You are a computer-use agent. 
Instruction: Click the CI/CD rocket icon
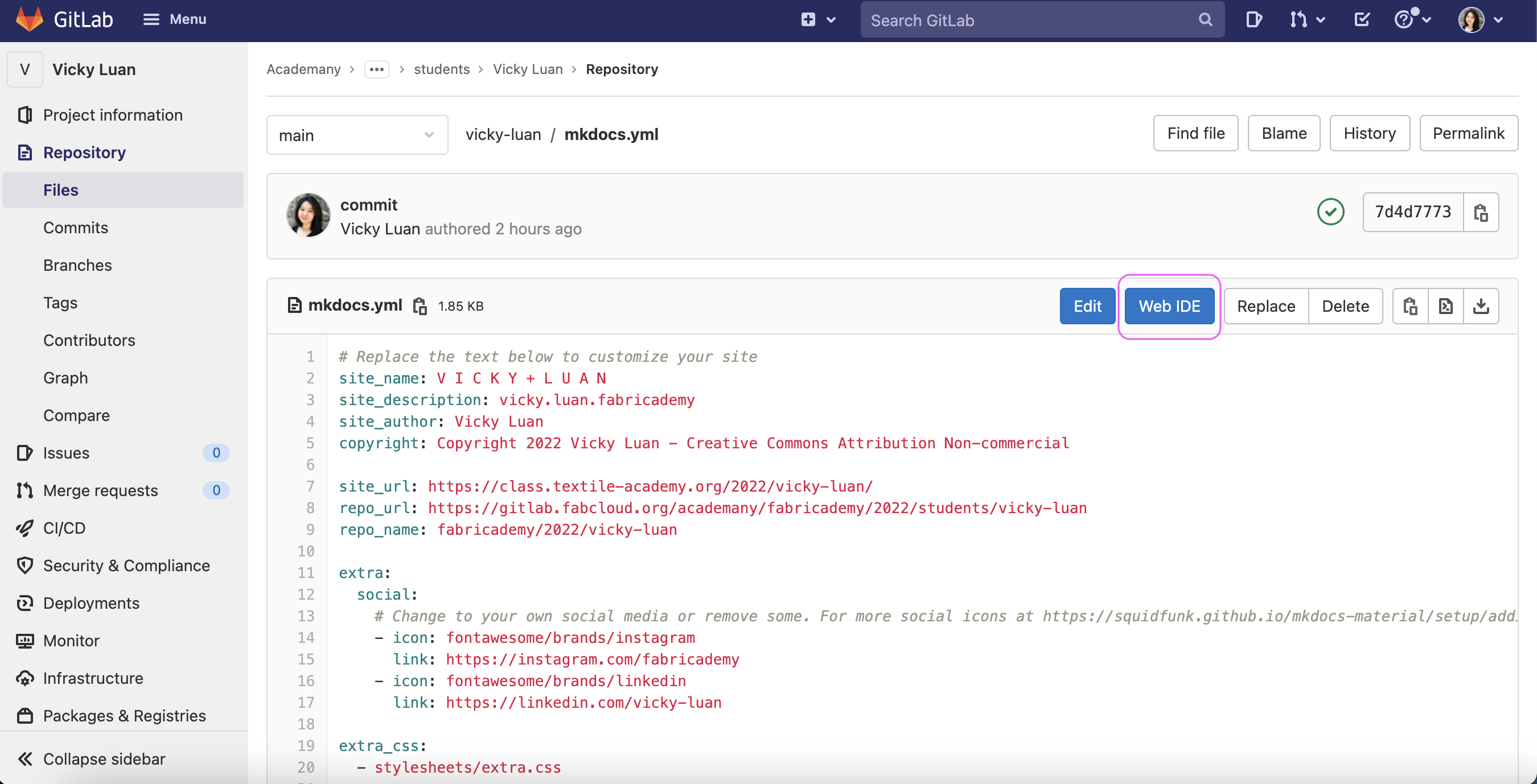tap(24, 527)
